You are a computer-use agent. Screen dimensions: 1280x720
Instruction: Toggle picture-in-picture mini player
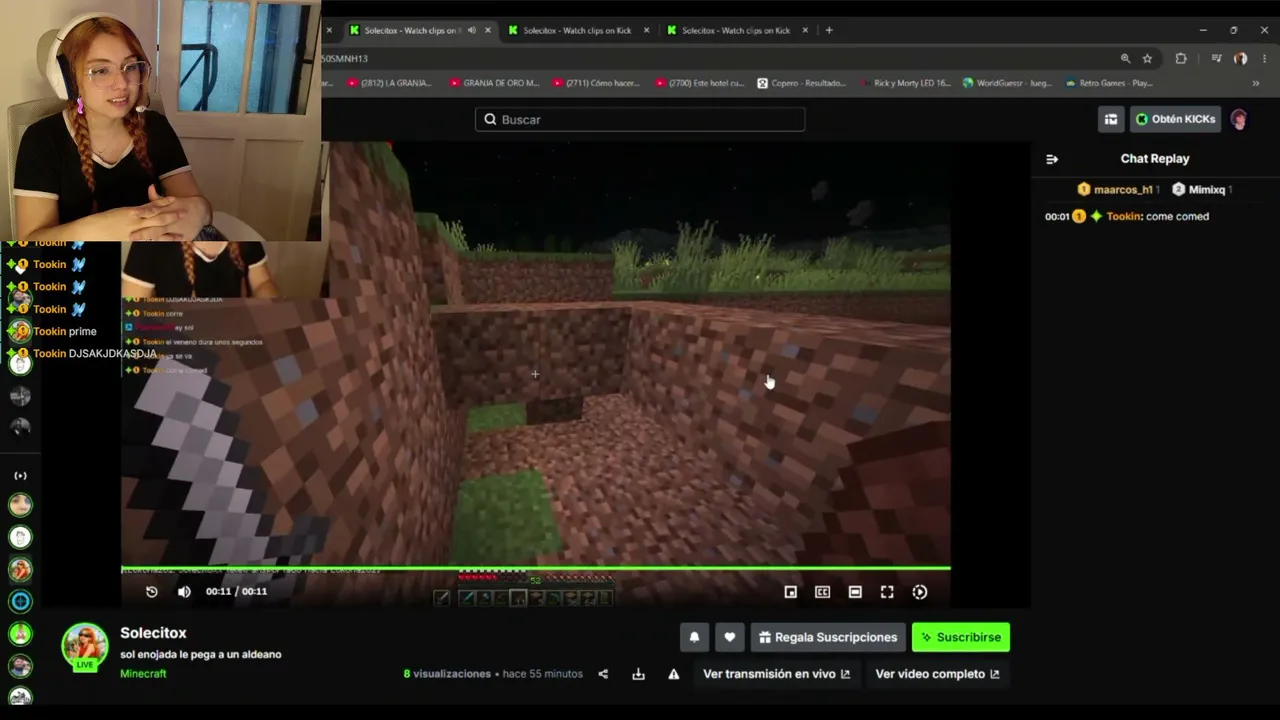[x=790, y=592]
